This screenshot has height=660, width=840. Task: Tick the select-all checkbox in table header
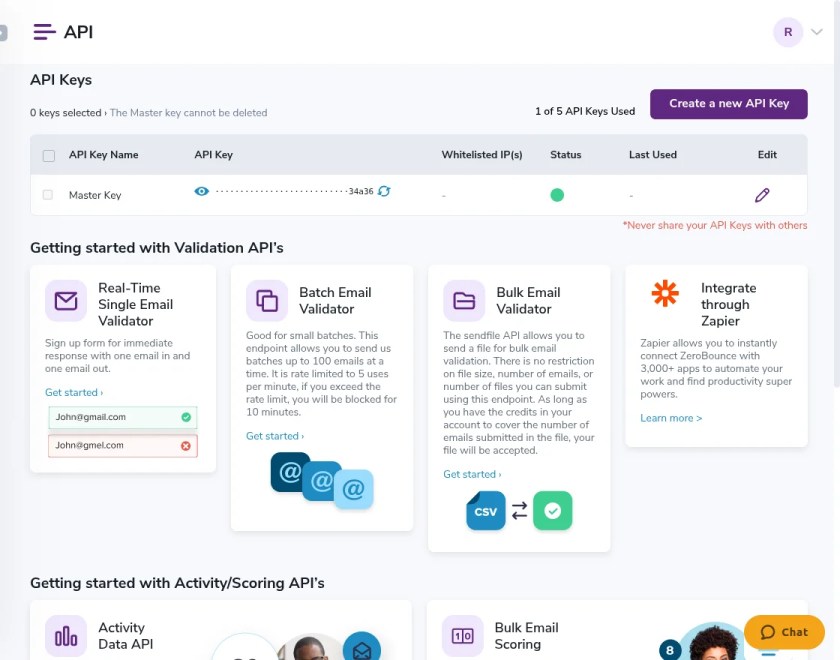pos(49,155)
